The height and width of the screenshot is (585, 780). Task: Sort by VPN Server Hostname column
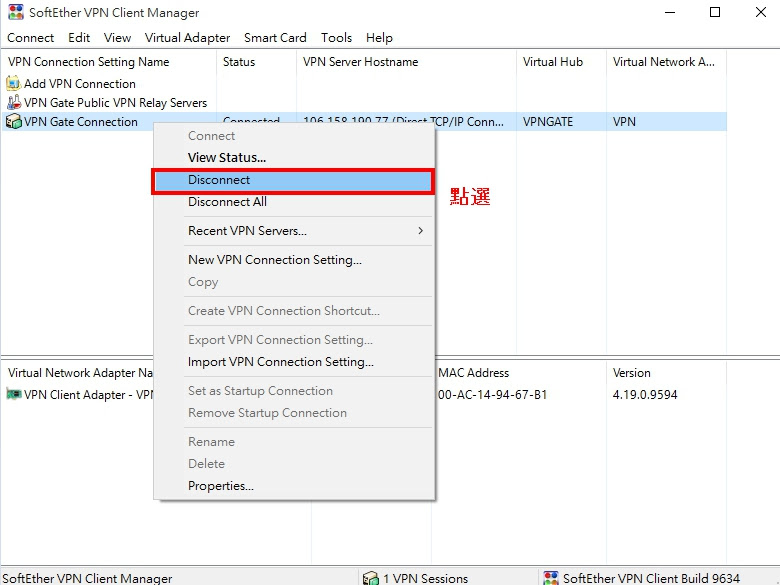[x=406, y=62]
